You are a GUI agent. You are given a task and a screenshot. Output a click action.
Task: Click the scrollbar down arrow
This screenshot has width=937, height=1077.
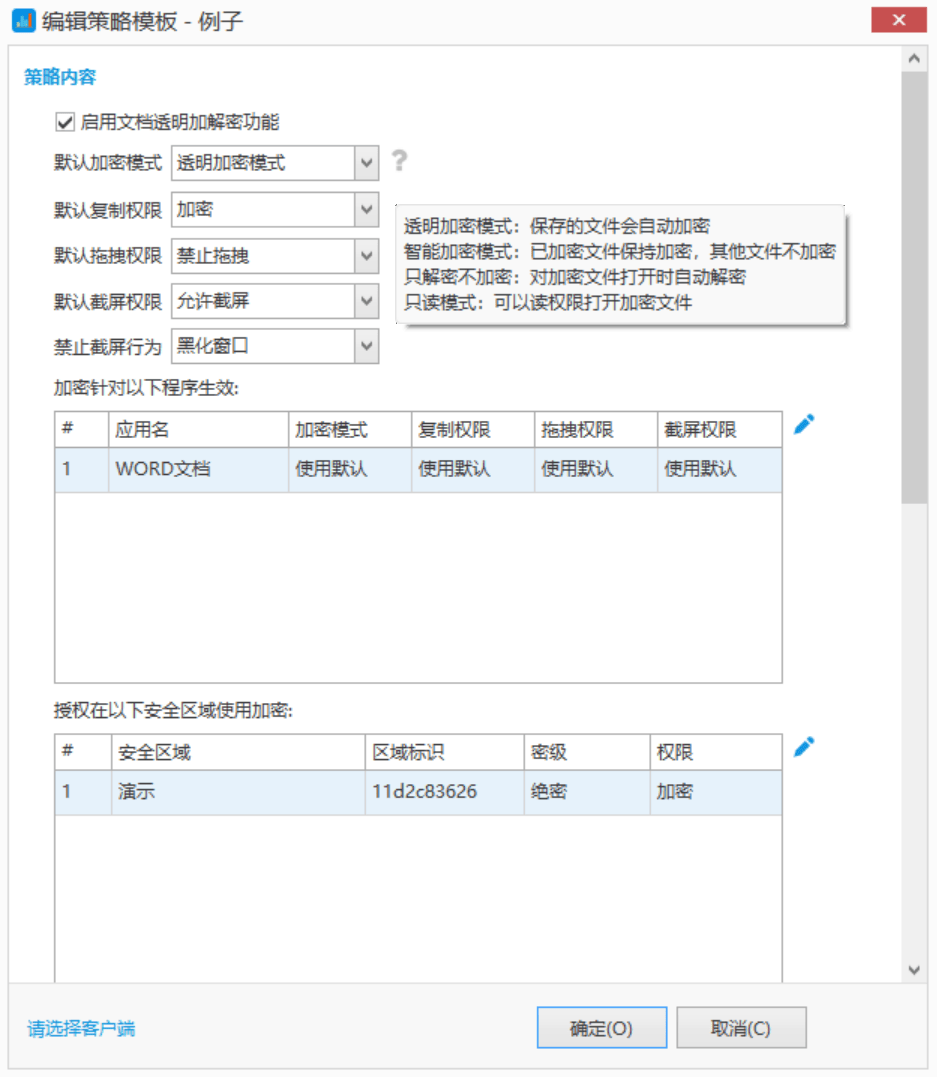click(x=913, y=969)
